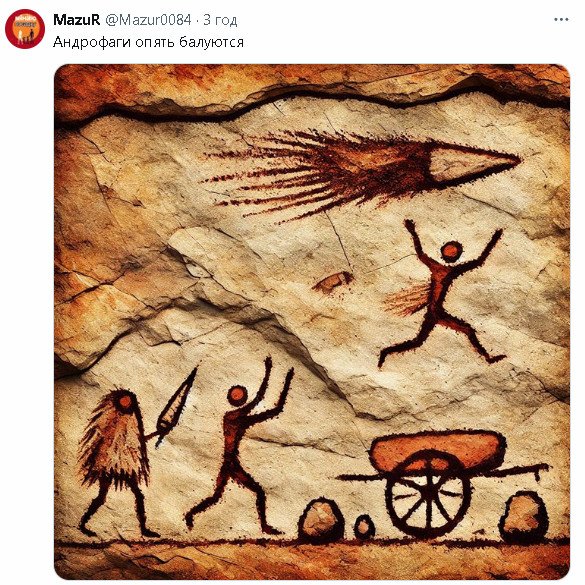Click the flying rocket cone in the painting
Screen dimensions: 585x585
click(x=473, y=162)
